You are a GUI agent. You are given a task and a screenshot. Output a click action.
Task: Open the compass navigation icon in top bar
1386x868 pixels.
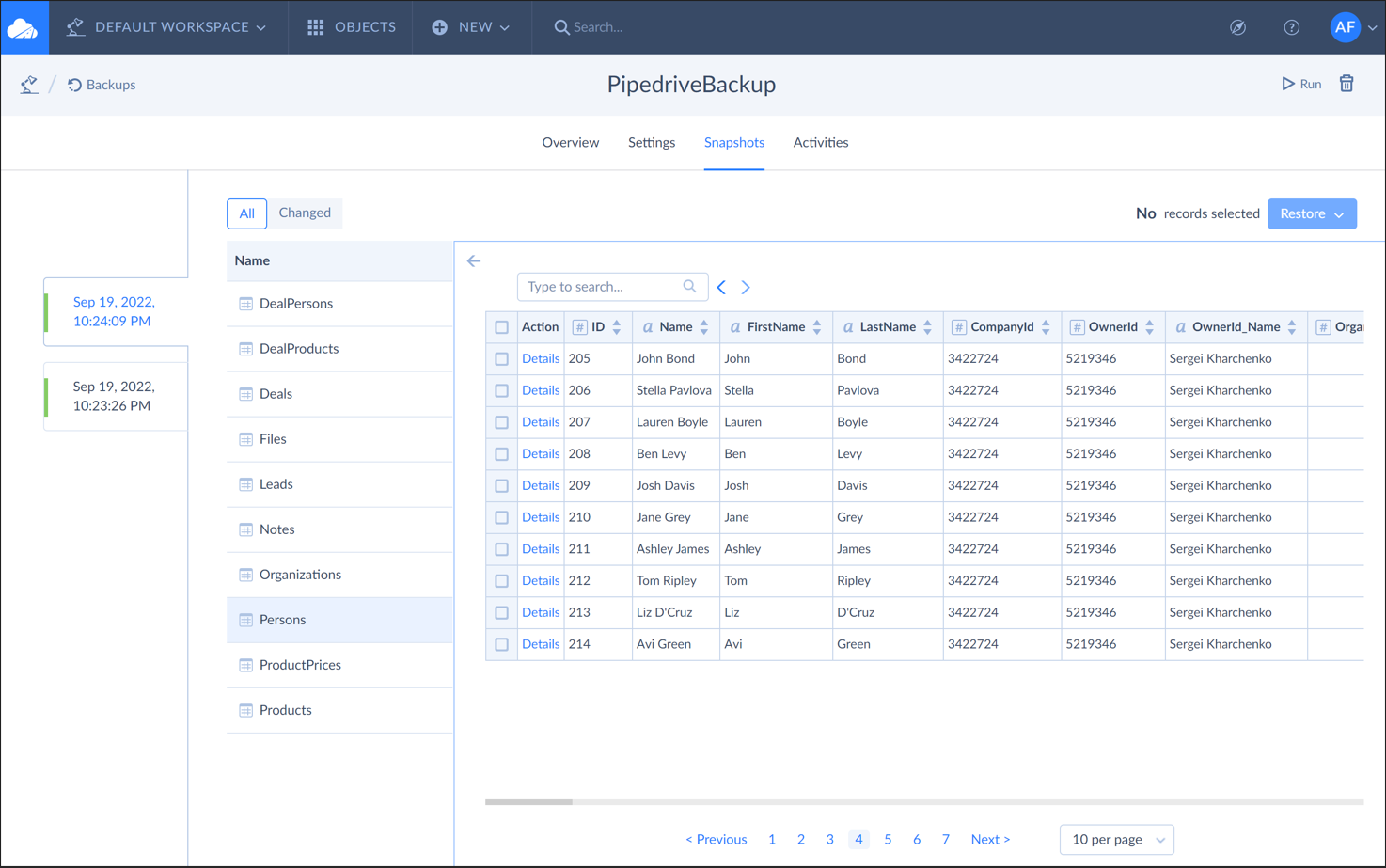pos(1237,27)
